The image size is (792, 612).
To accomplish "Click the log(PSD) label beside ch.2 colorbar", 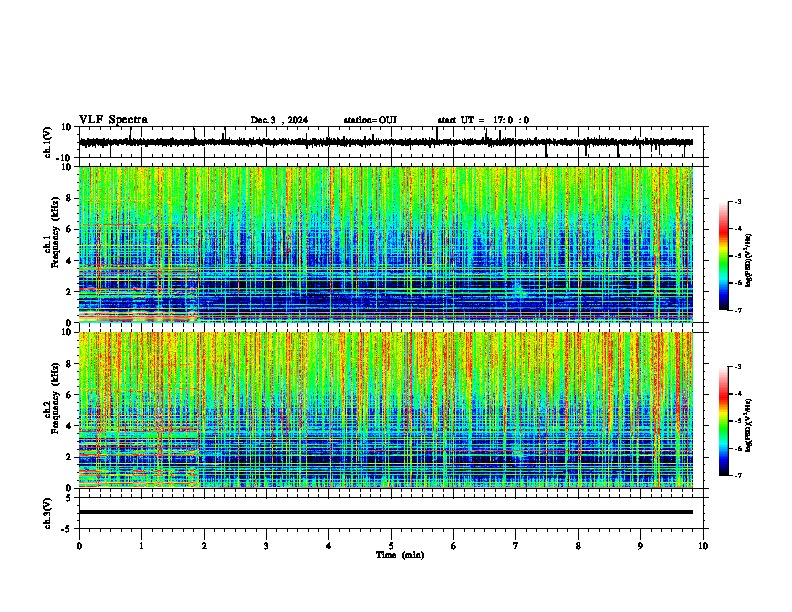I will (749, 425).
